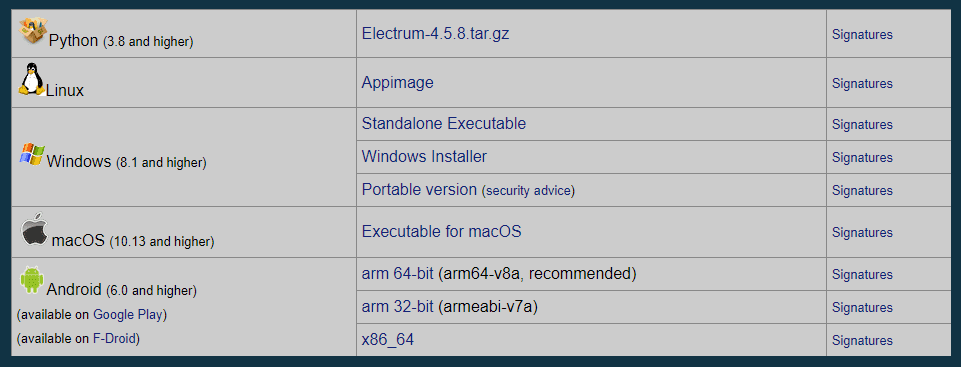This screenshot has width=961, height=367.
Task: Open the security advice link
Action: (x=528, y=191)
